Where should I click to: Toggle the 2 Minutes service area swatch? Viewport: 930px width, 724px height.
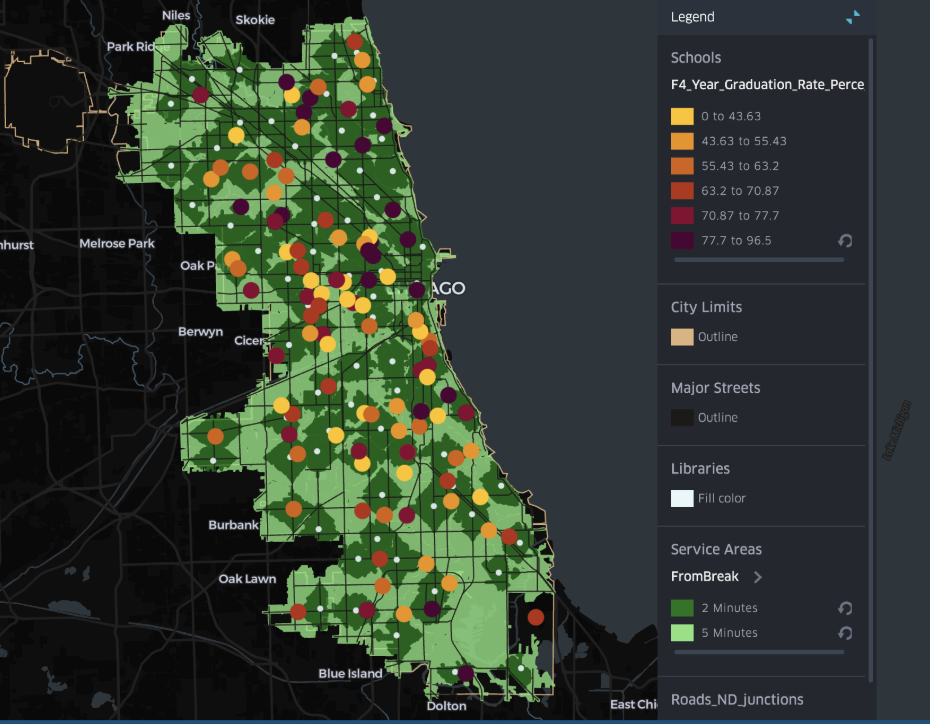click(x=682, y=608)
